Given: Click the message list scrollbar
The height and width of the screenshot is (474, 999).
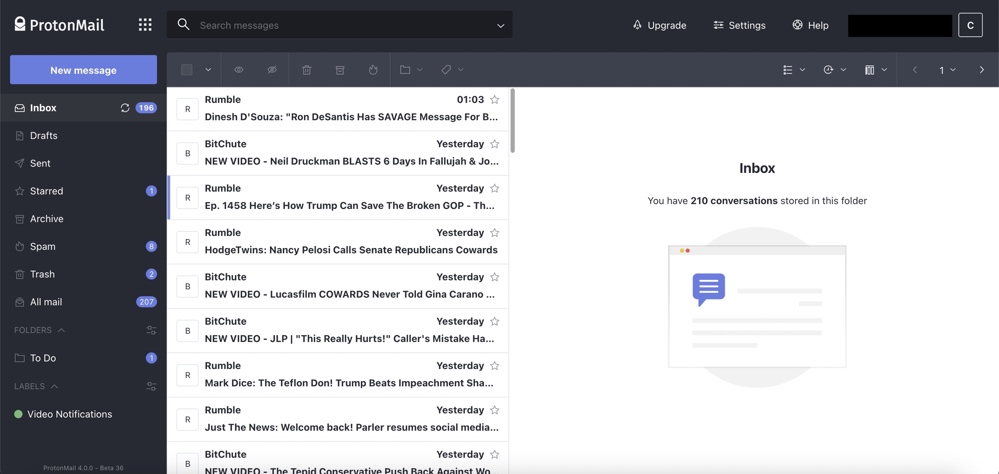Looking at the screenshot, I should (512, 121).
